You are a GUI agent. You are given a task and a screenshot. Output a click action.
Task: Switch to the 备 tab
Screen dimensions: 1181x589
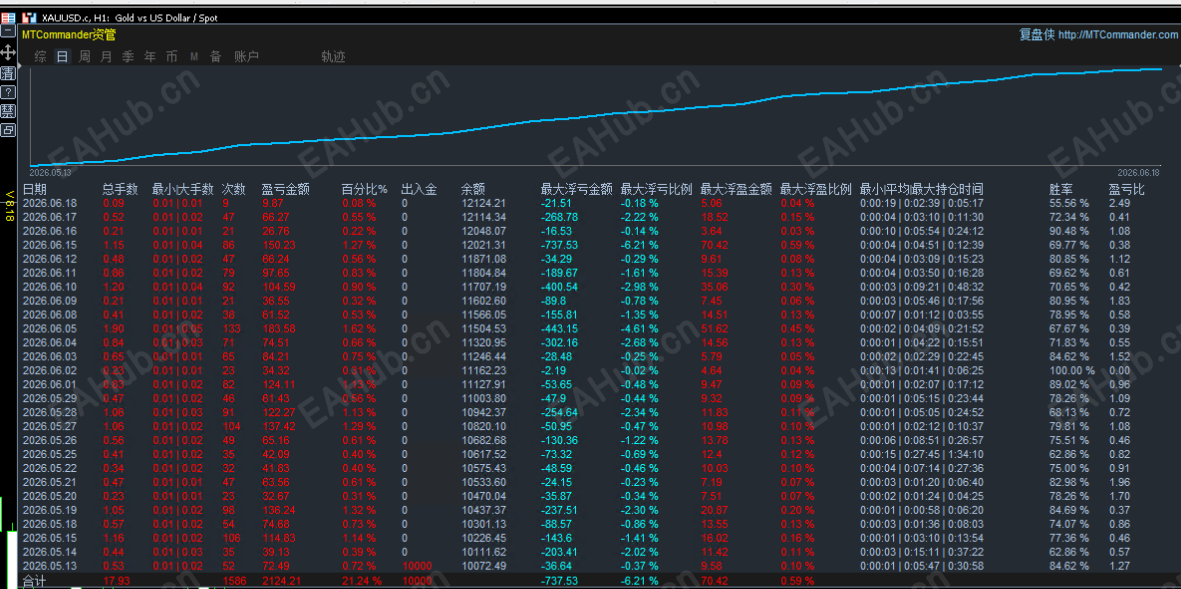pyautogui.click(x=215, y=56)
